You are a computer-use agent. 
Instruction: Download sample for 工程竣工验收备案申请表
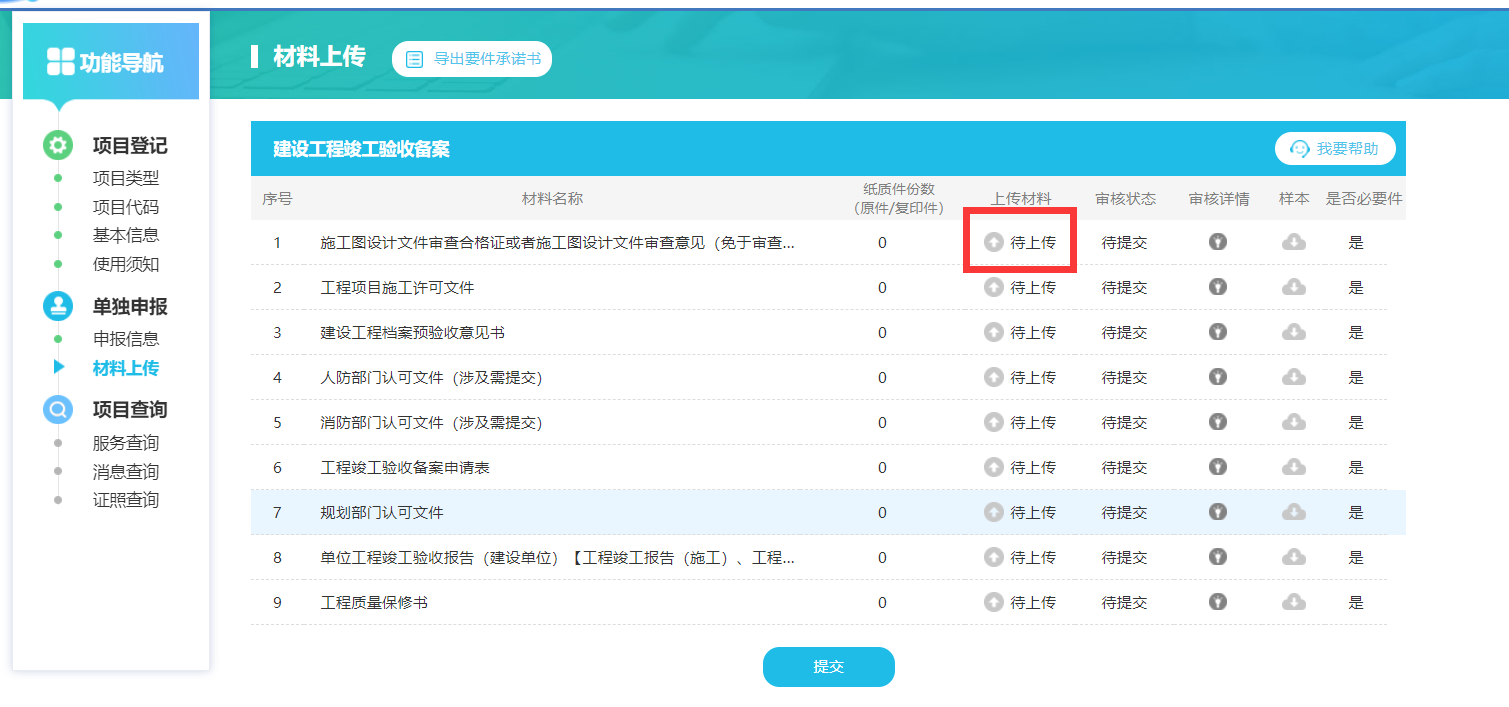click(1293, 467)
